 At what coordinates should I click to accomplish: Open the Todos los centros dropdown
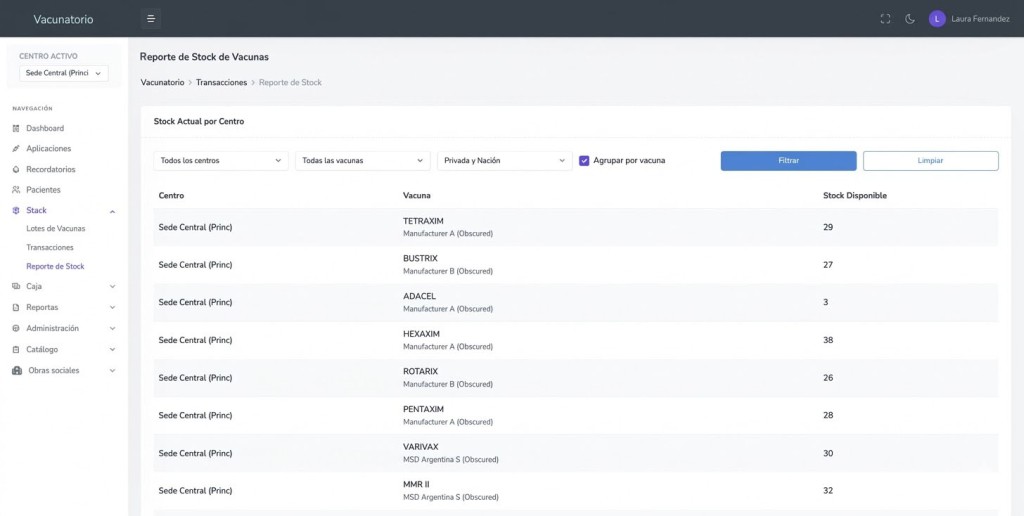[x=221, y=160]
